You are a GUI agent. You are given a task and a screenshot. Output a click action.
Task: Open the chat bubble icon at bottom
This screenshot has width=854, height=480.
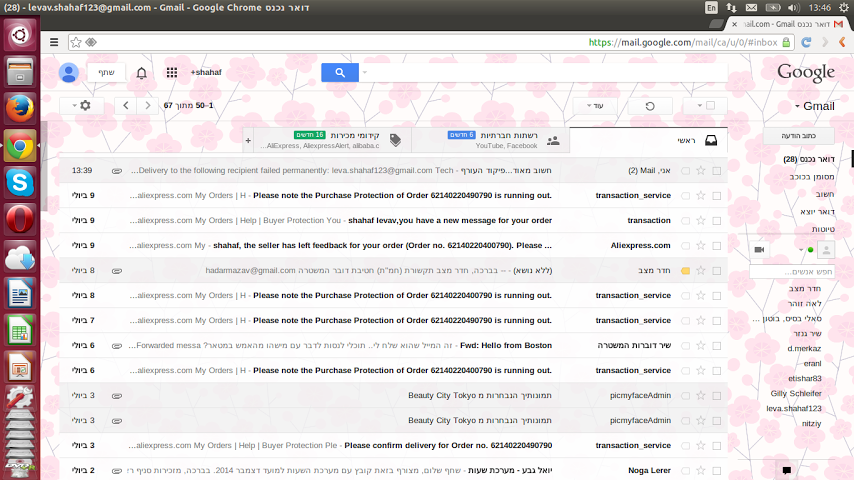click(786, 470)
